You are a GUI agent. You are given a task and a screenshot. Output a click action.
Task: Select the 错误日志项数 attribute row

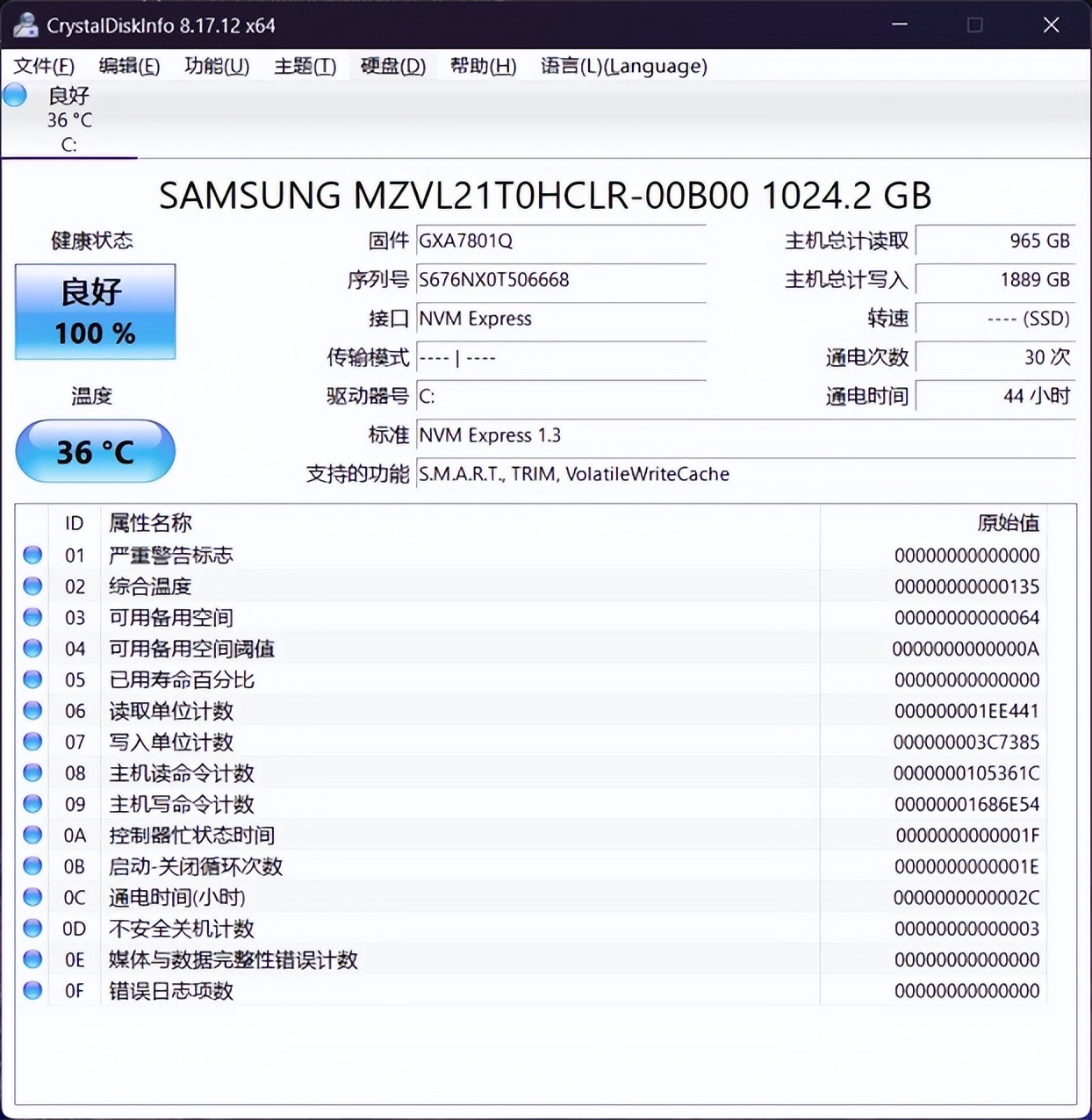531,990
